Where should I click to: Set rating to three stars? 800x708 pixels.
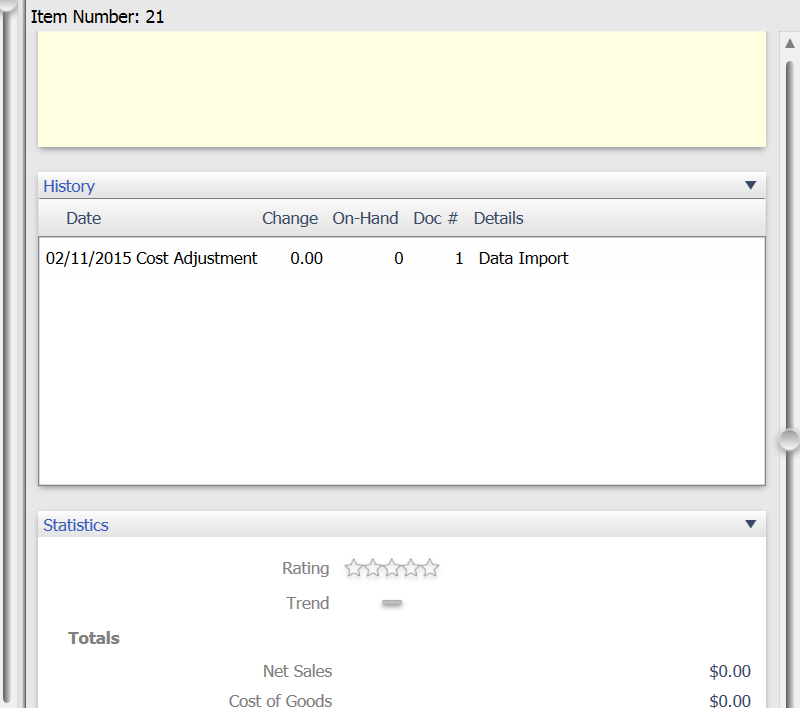tap(392, 568)
